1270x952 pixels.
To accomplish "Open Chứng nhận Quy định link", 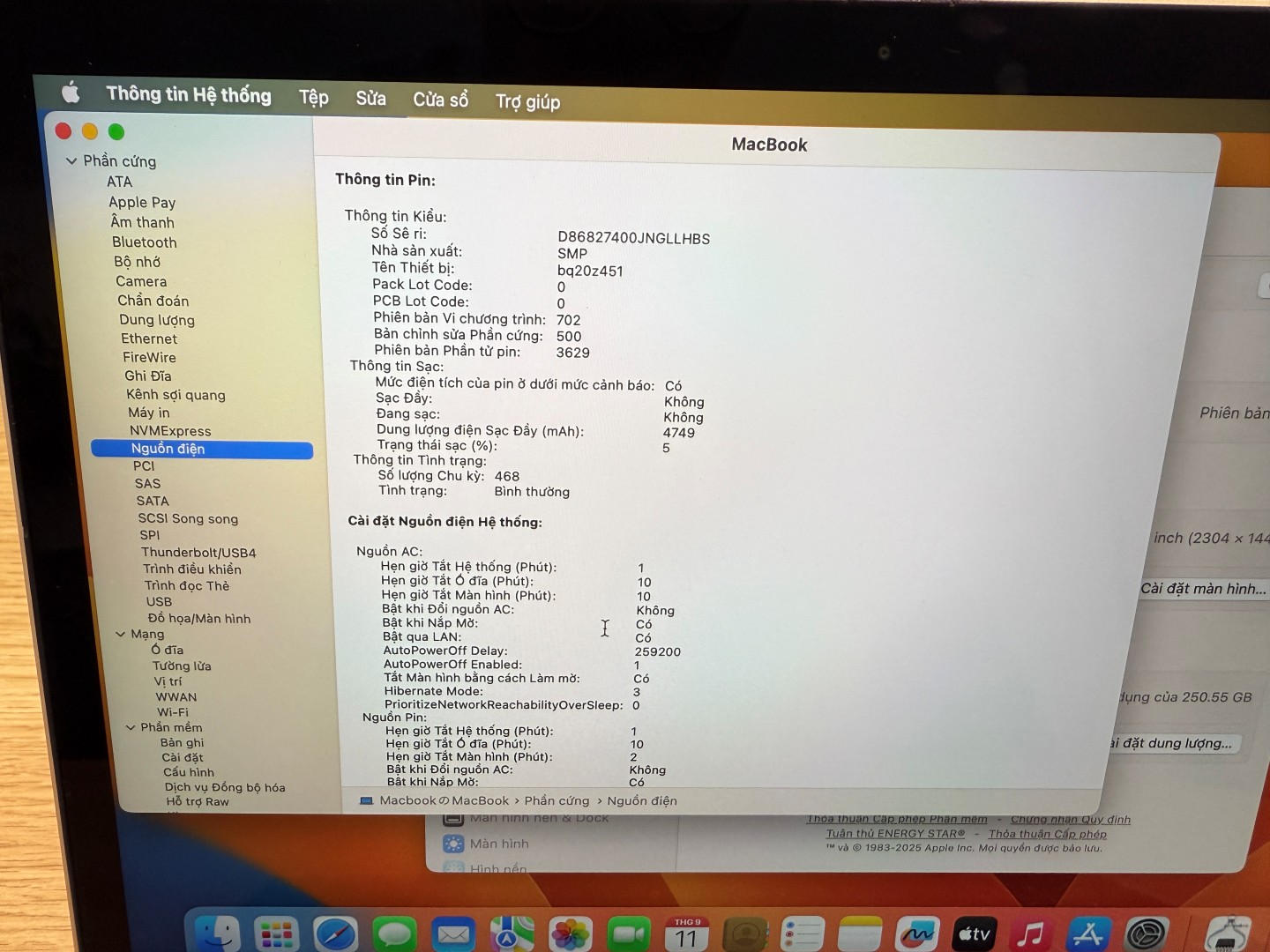I will click(1070, 820).
